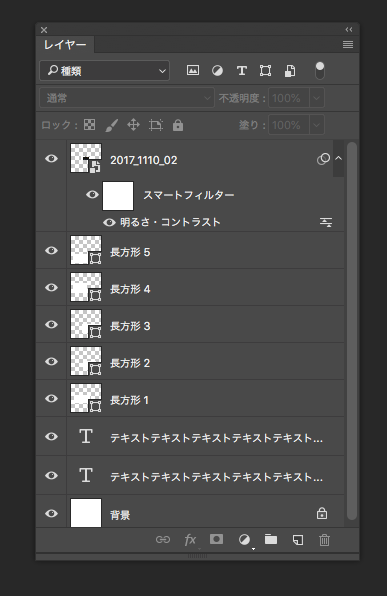Prevent auto-nesting artboard lock icon
This screenshot has width=387, height=596.
156,125
